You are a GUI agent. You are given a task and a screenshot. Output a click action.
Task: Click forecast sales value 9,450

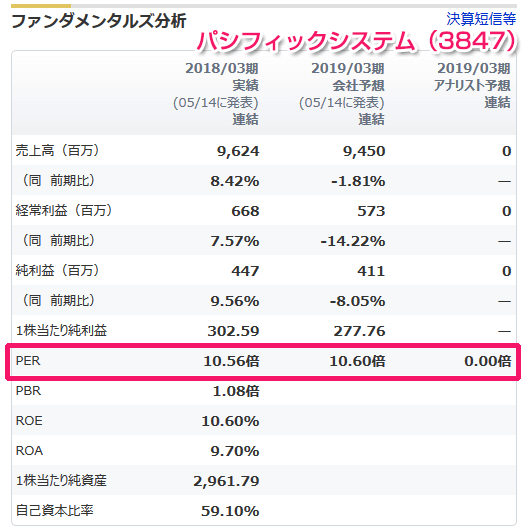(x=364, y=151)
